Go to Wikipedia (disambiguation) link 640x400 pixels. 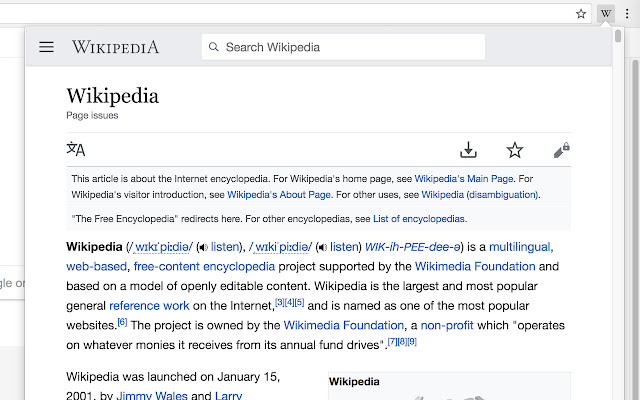pos(480,195)
